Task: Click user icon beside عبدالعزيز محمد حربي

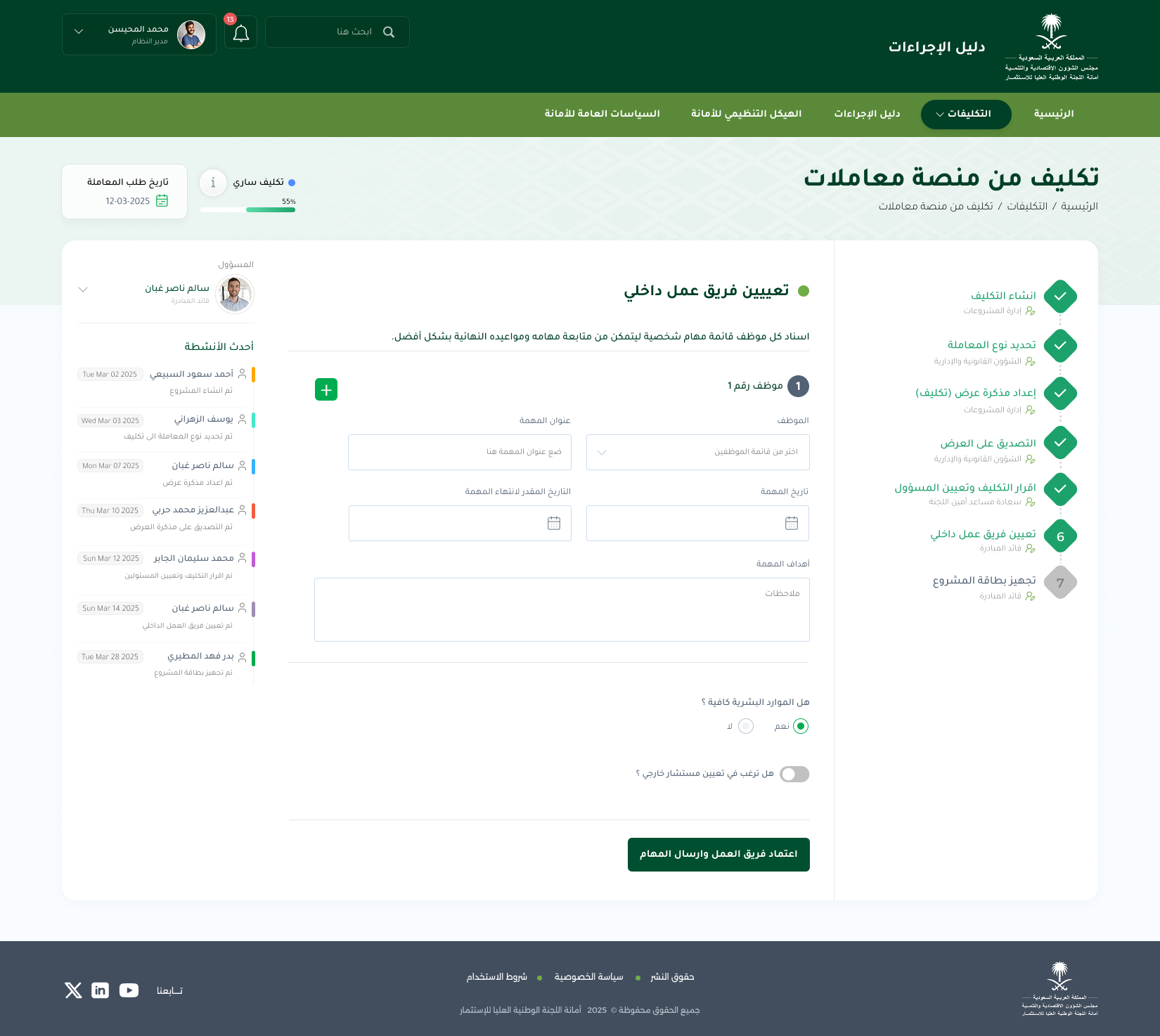Action: pos(243,510)
